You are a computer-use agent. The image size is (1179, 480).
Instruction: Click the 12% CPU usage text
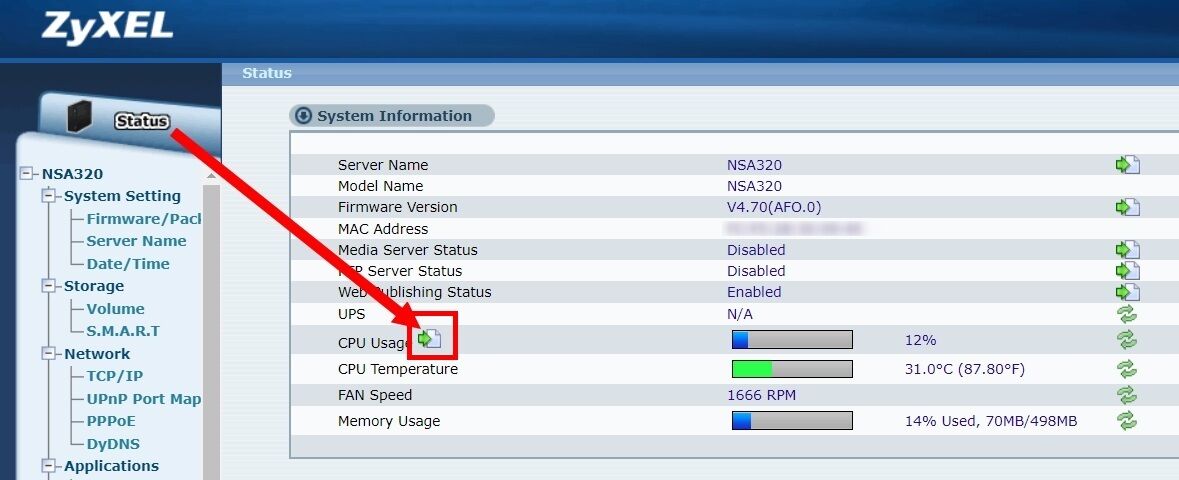pyautogui.click(x=920, y=340)
